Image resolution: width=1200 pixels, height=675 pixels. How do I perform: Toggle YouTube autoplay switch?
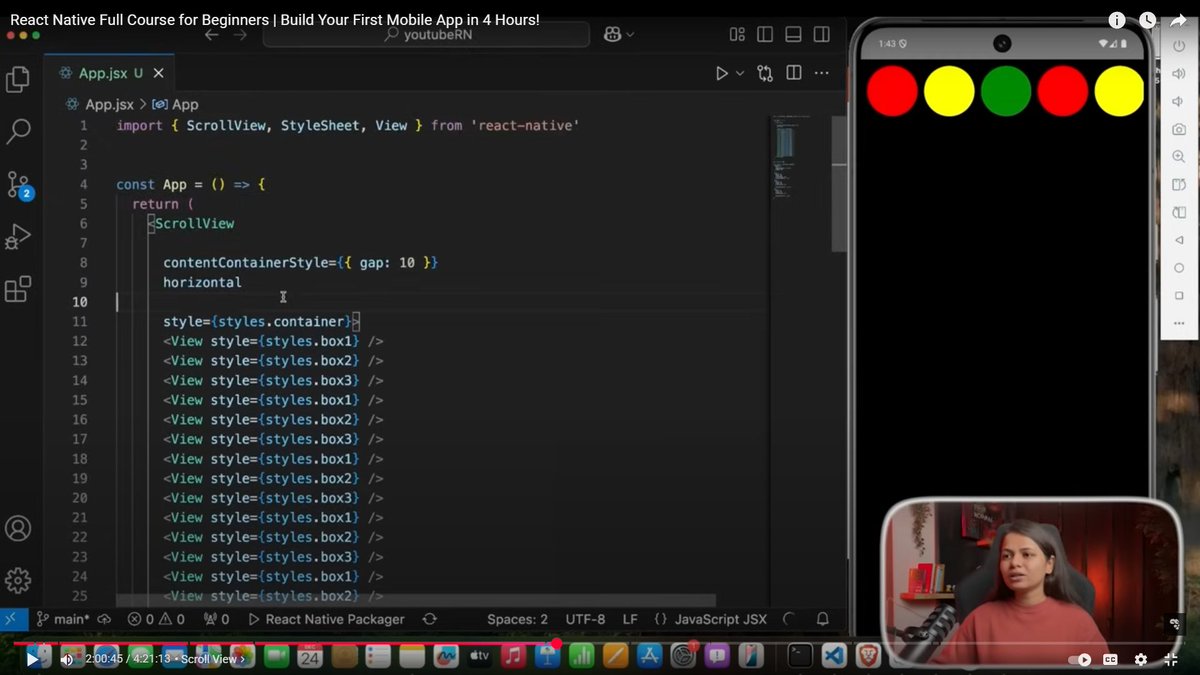[1080, 660]
